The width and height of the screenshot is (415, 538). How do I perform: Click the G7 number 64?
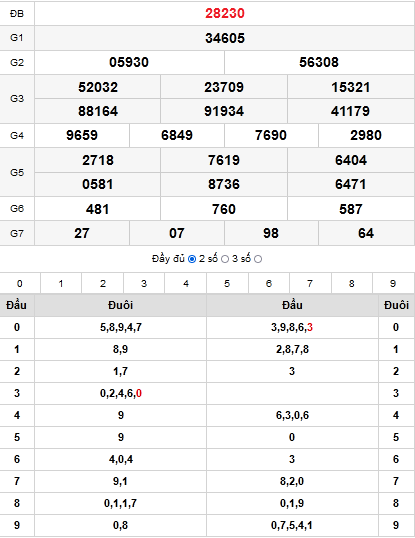coord(366,233)
